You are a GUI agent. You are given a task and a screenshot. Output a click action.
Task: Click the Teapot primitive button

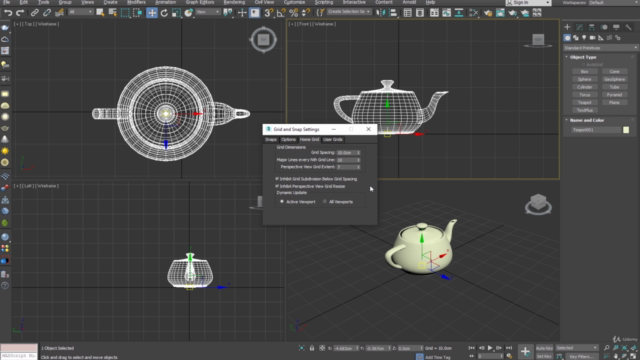point(584,102)
